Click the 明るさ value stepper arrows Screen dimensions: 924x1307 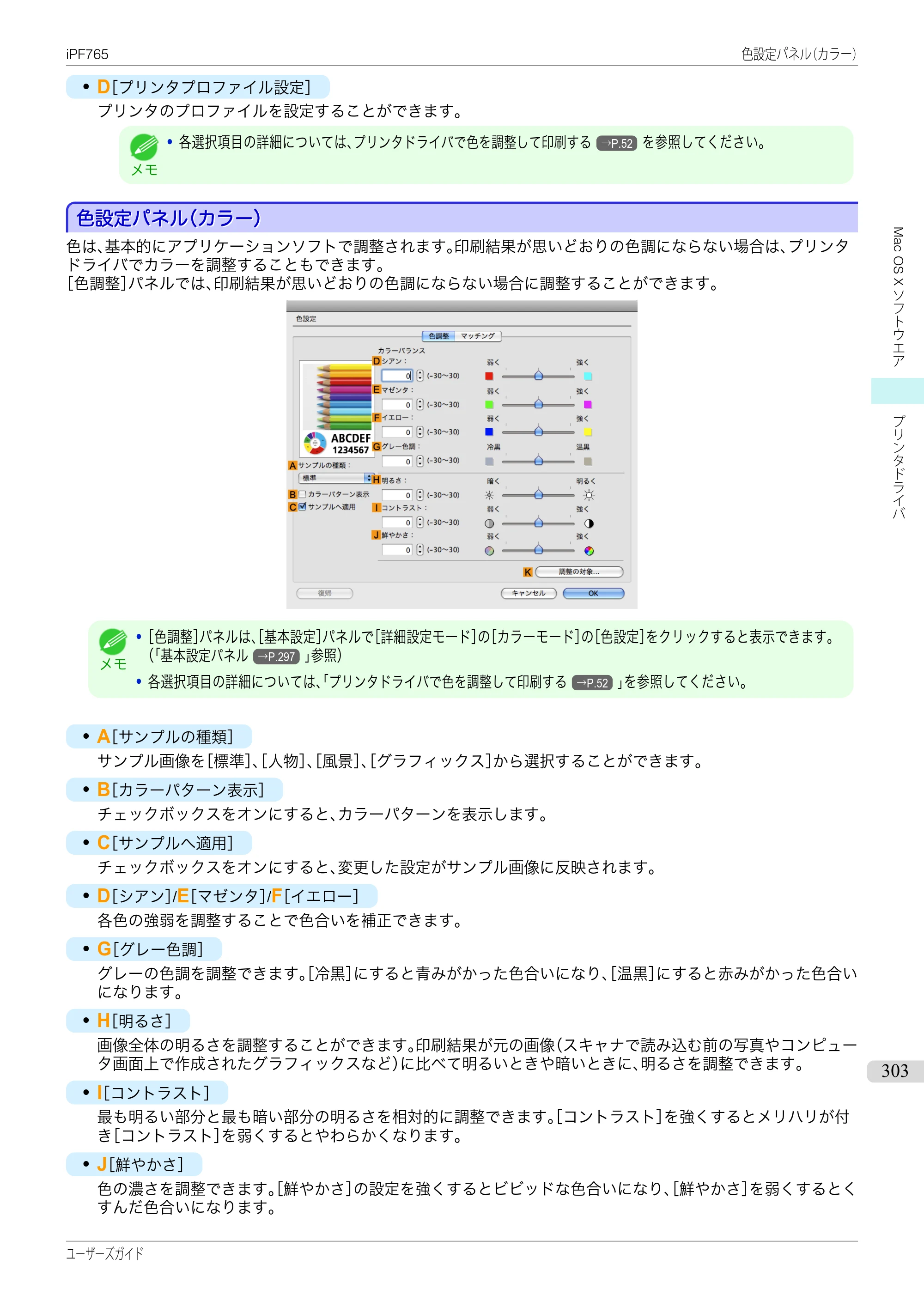pos(419,495)
